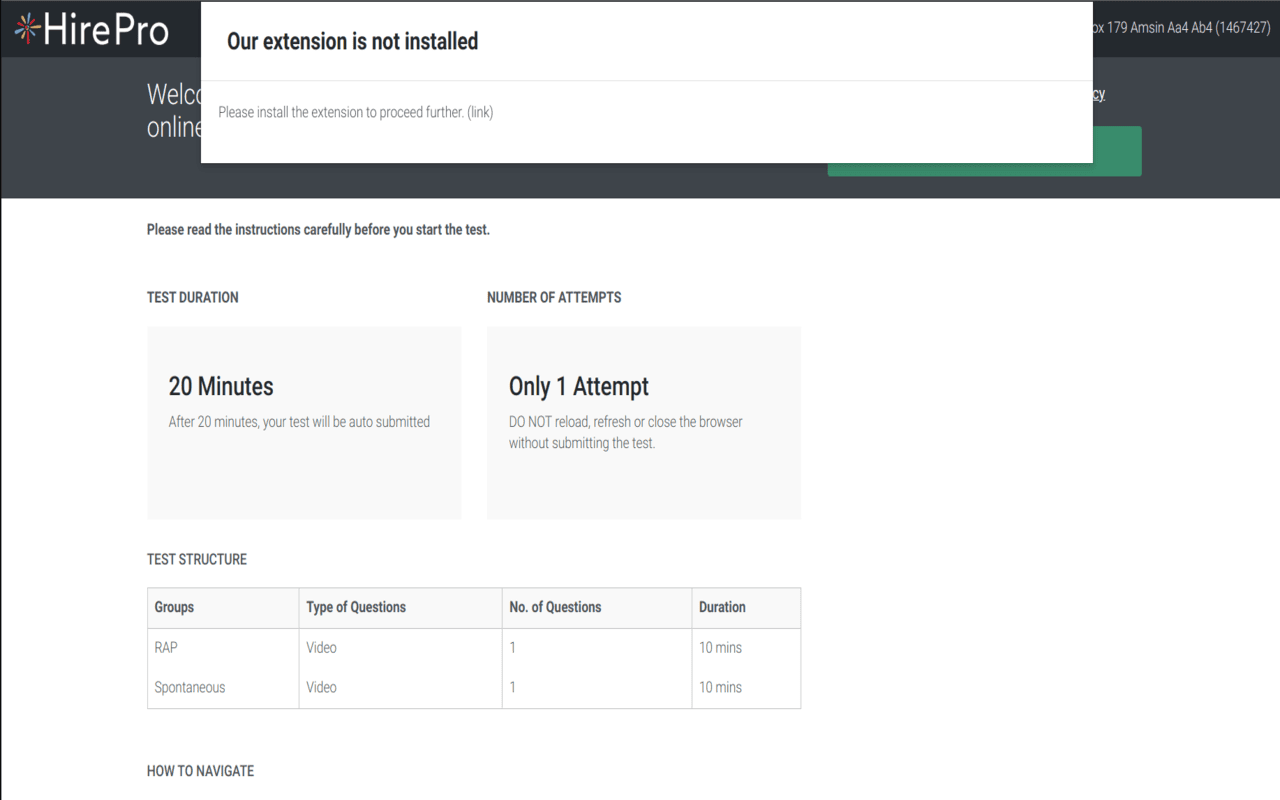The height and width of the screenshot is (800, 1280).
Task: Click the TEST STRUCTURE section heading
Action: [197, 559]
